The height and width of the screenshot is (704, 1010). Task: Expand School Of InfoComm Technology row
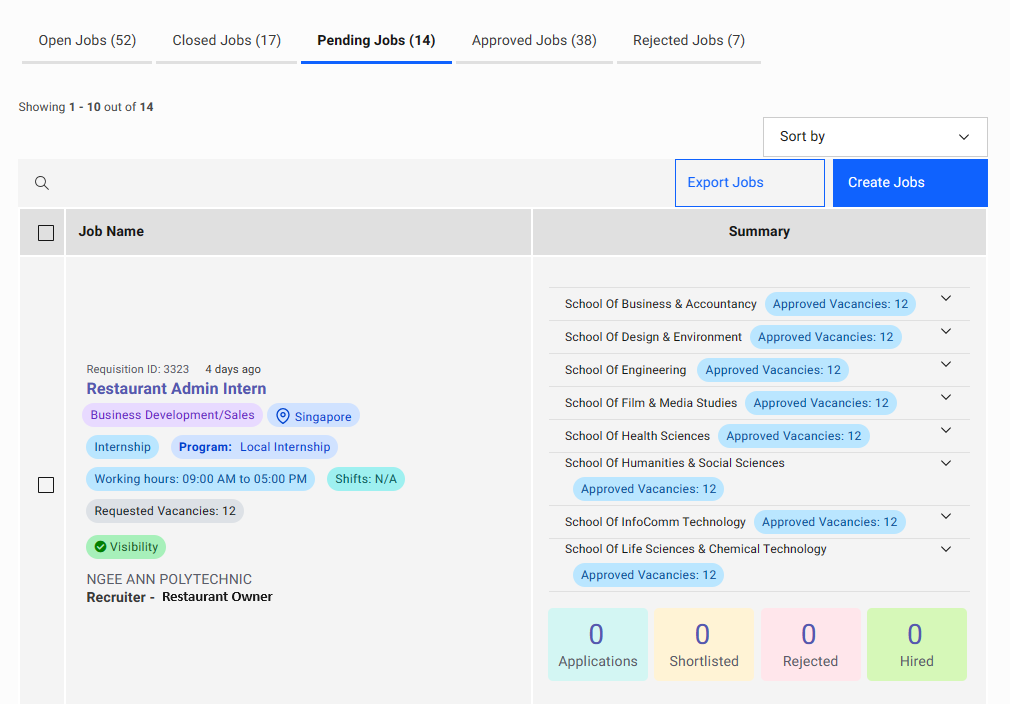click(946, 517)
